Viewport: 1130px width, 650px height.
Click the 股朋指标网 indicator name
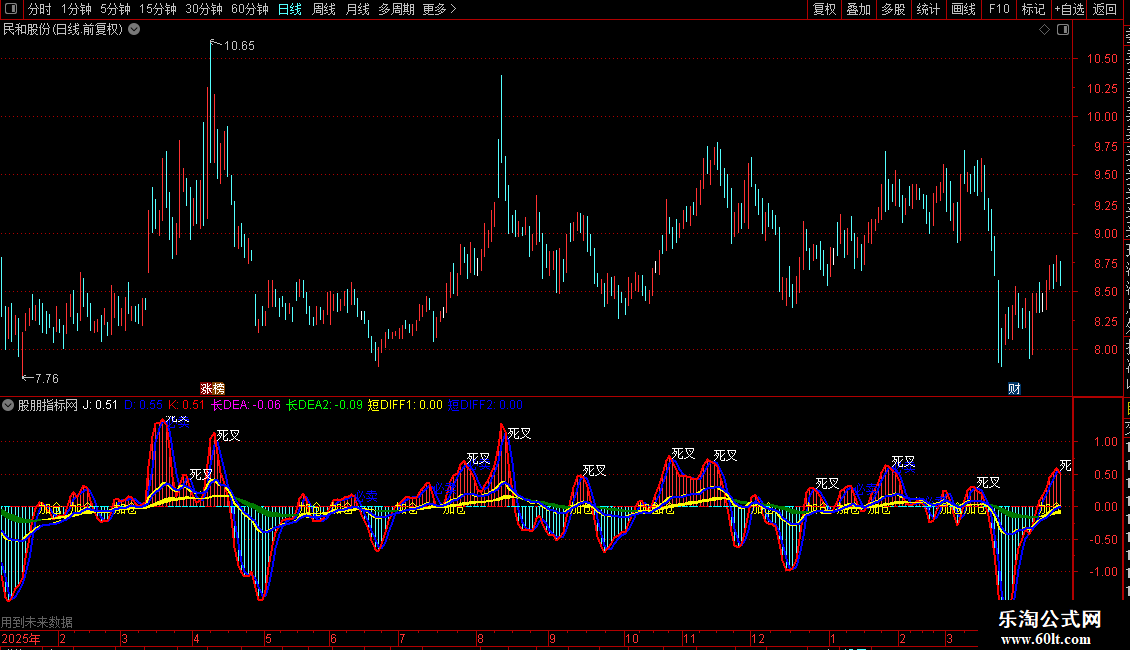[x=48, y=405]
